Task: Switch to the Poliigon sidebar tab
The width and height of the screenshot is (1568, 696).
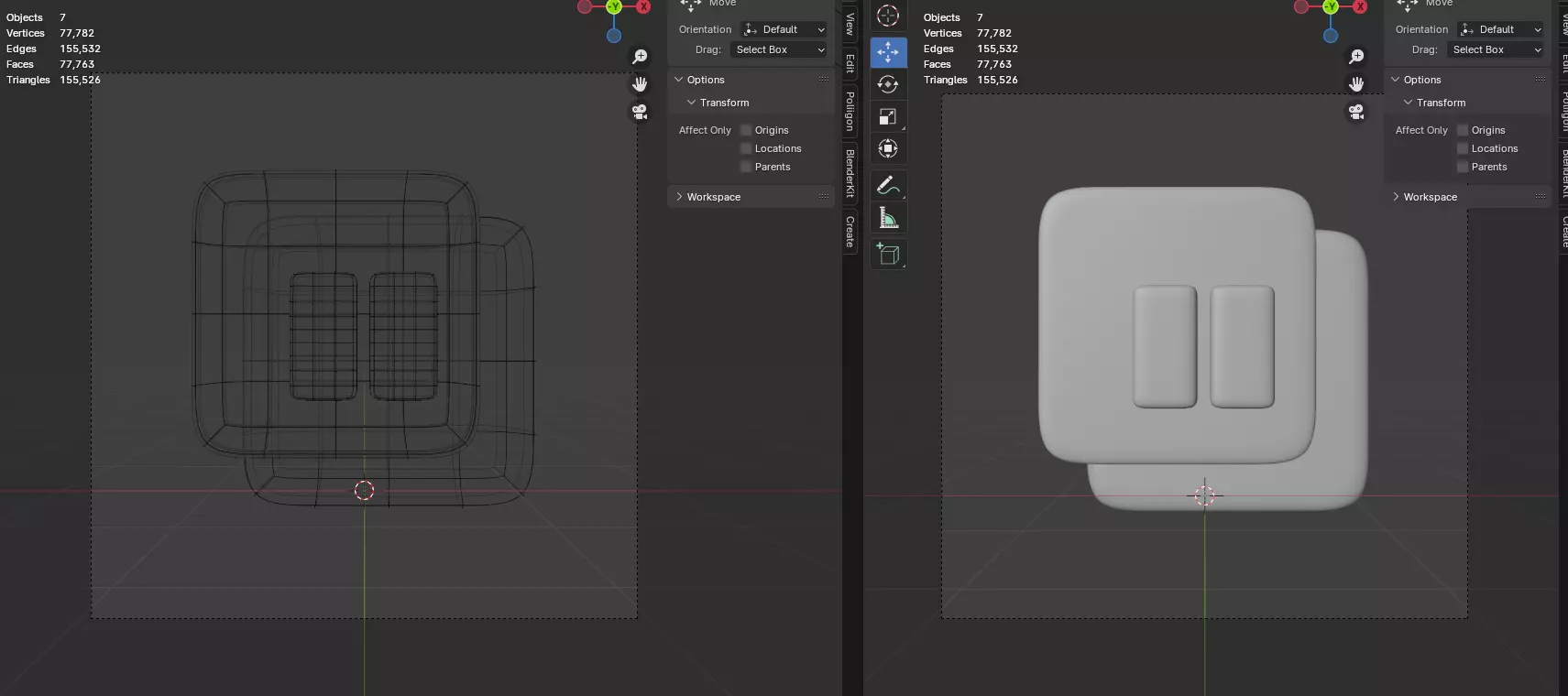Action: click(850, 111)
